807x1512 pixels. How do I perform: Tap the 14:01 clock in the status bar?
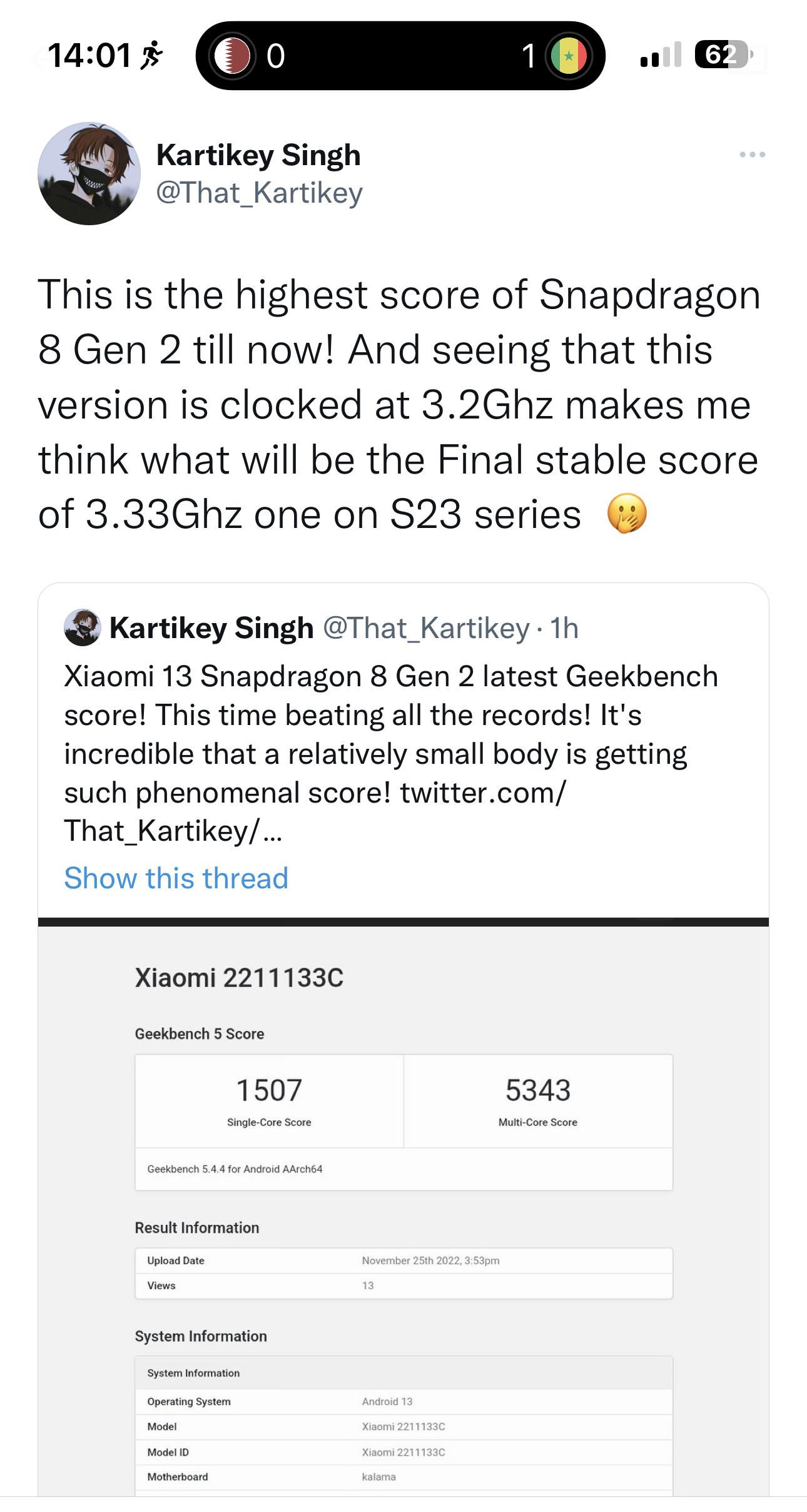89,55
